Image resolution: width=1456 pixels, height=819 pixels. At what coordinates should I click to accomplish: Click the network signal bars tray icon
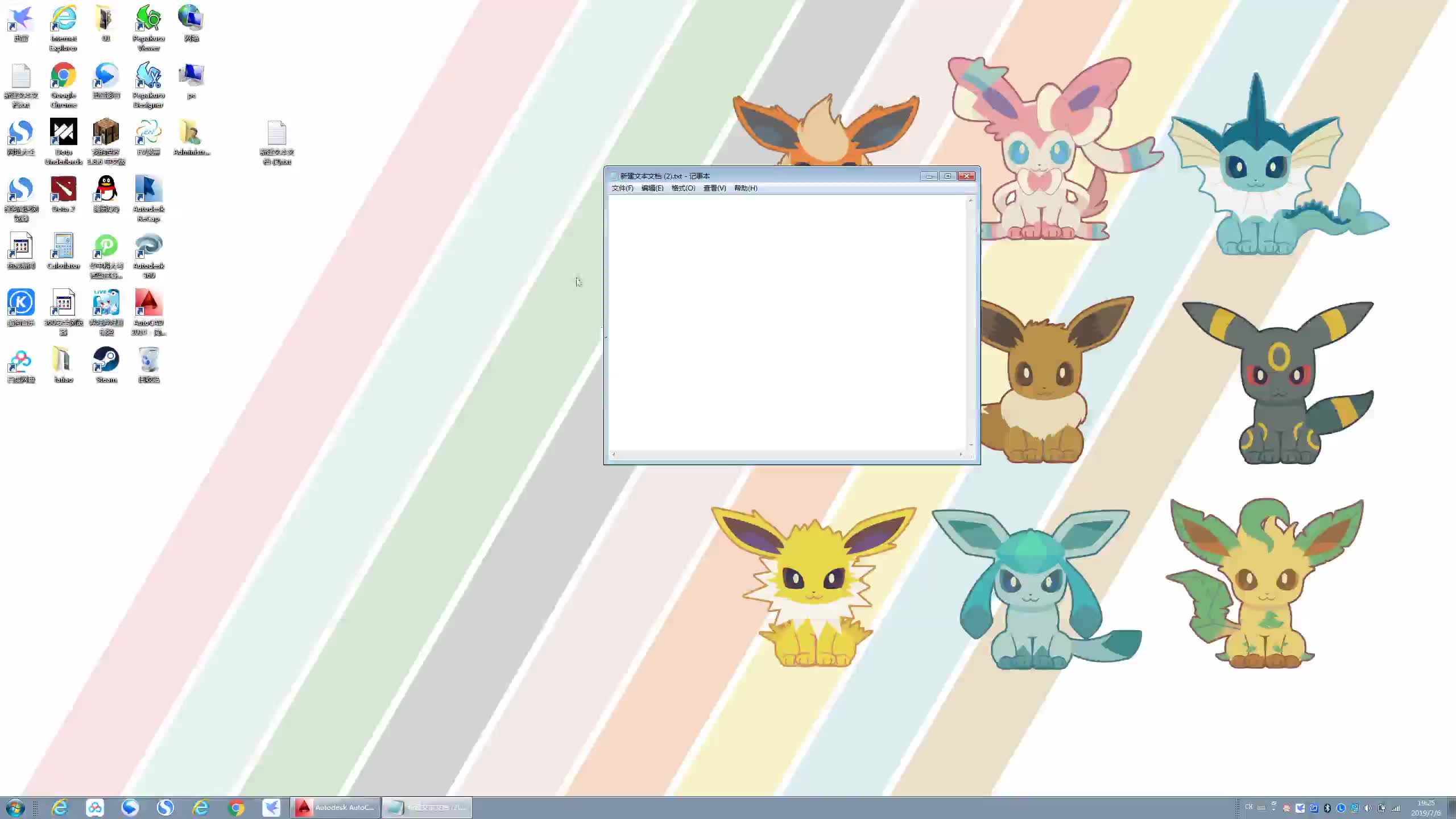click(x=1396, y=808)
